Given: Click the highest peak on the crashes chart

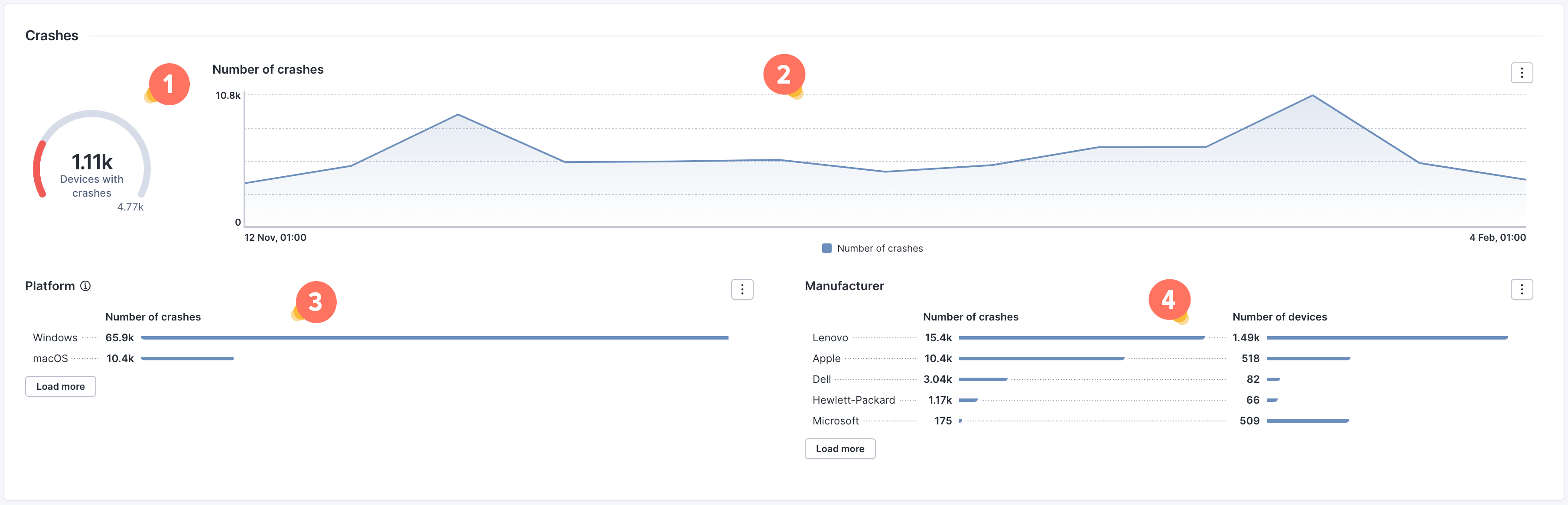Looking at the screenshot, I should [1312, 96].
